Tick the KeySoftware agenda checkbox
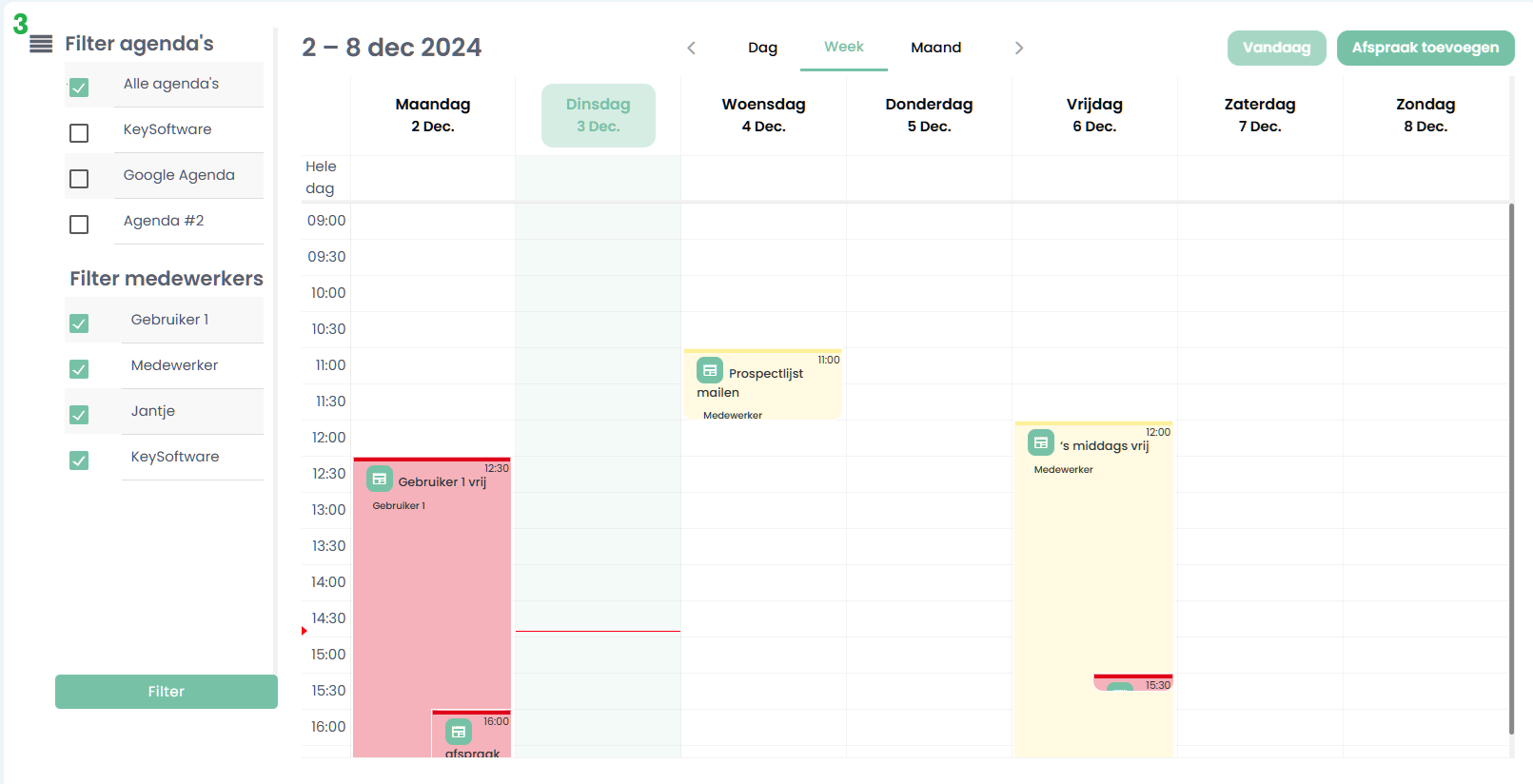Screen dimensions: 1533x784 [x=79, y=133]
